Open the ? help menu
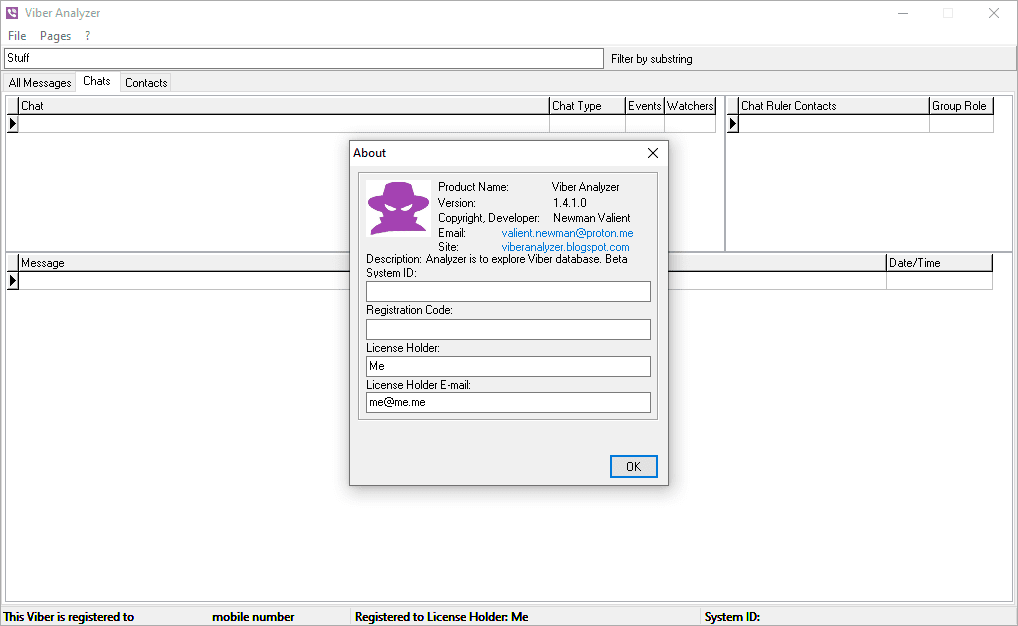The image size is (1018, 626). click(87, 36)
